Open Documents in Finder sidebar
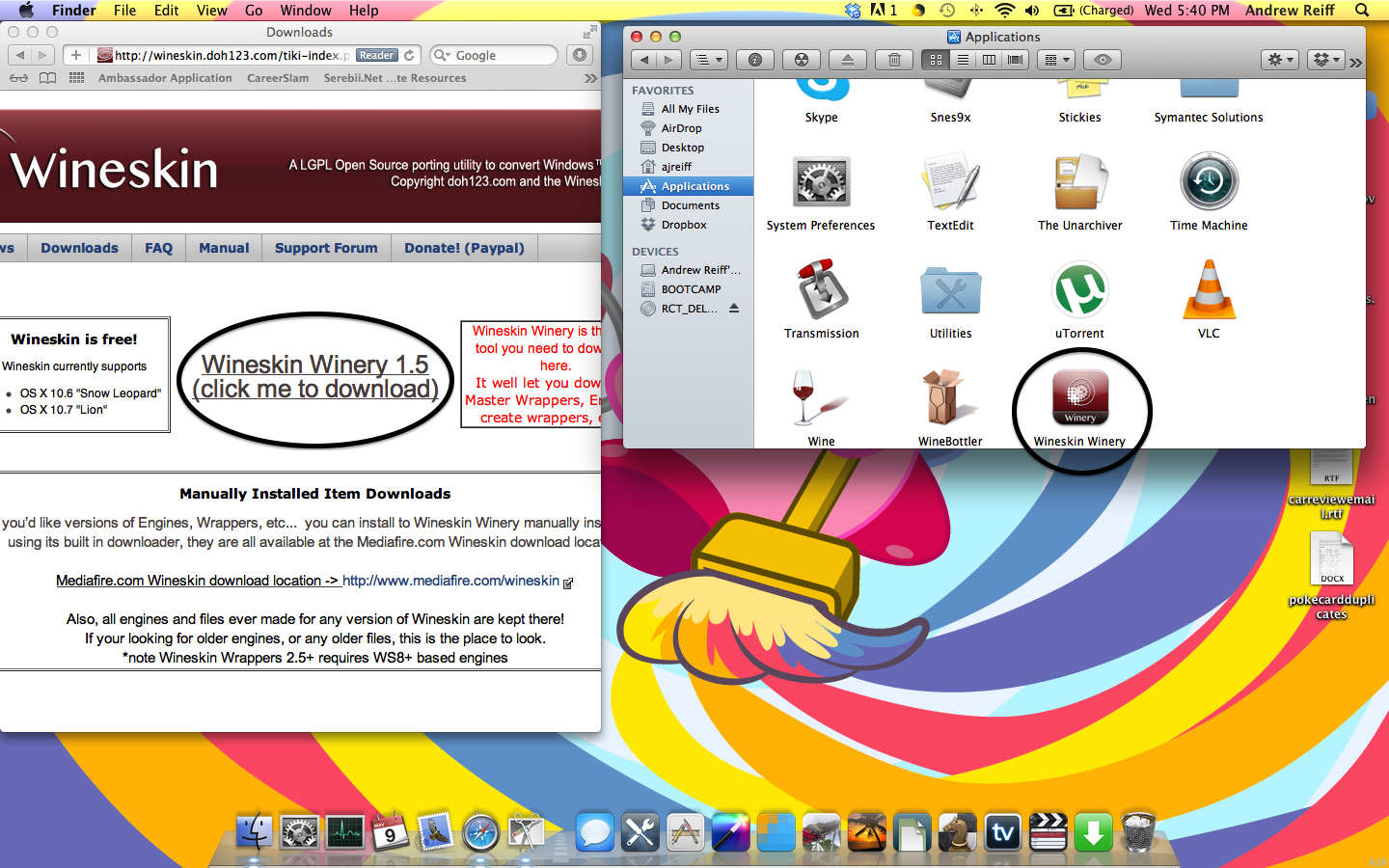The height and width of the screenshot is (868, 1389). [689, 205]
